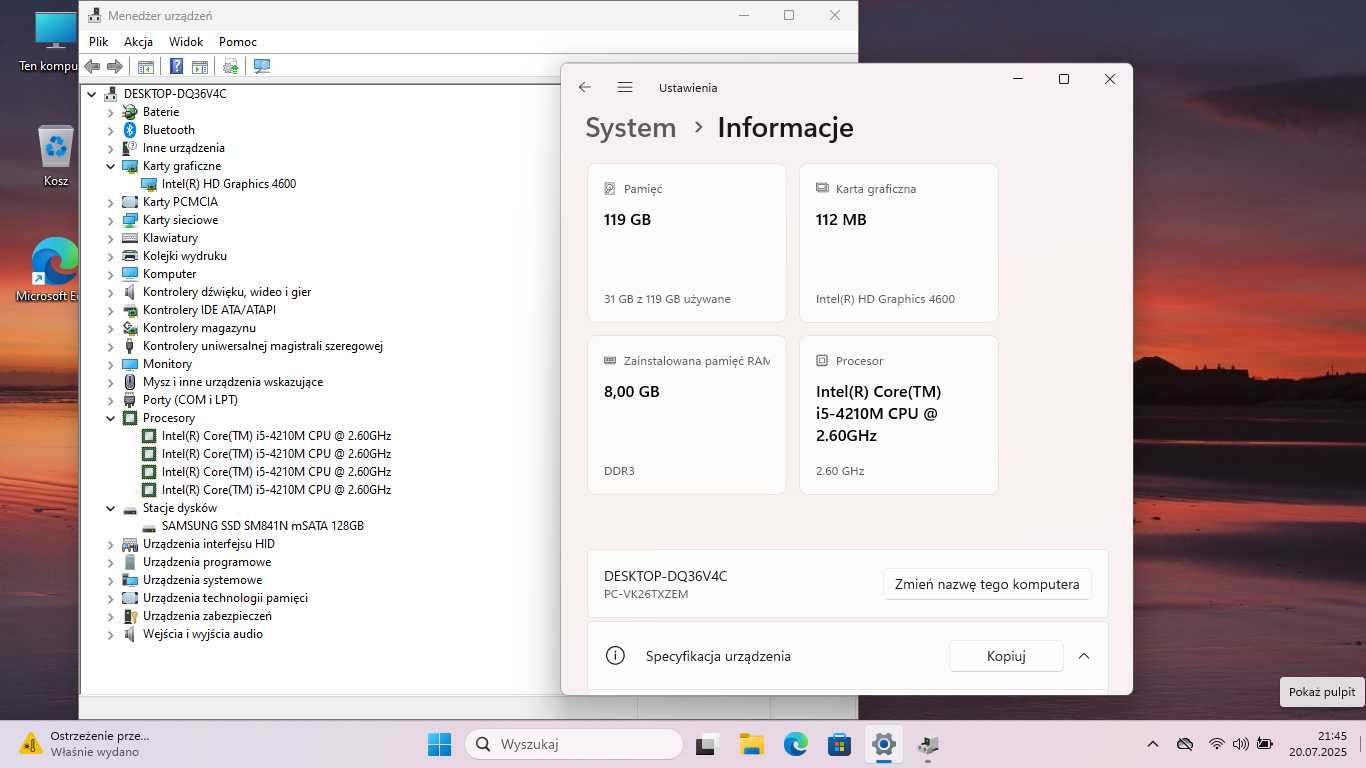
Task: Collapse the DESKTOP-DQ36V4C root node
Action: pos(92,94)
